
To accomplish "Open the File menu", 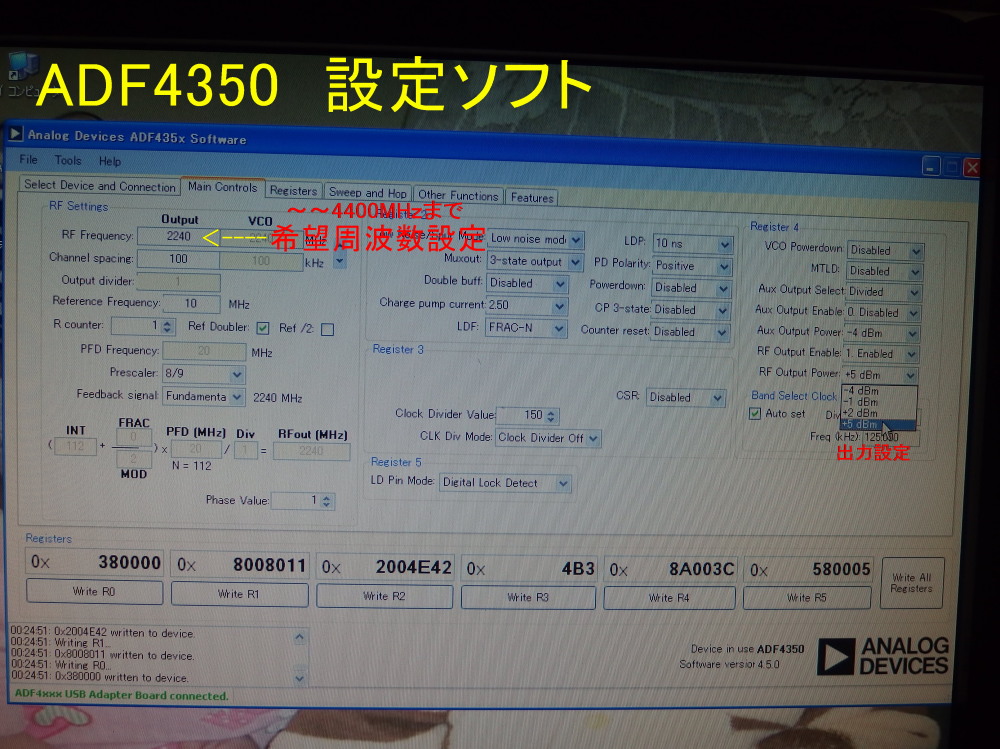I will (x=28, y=159).
